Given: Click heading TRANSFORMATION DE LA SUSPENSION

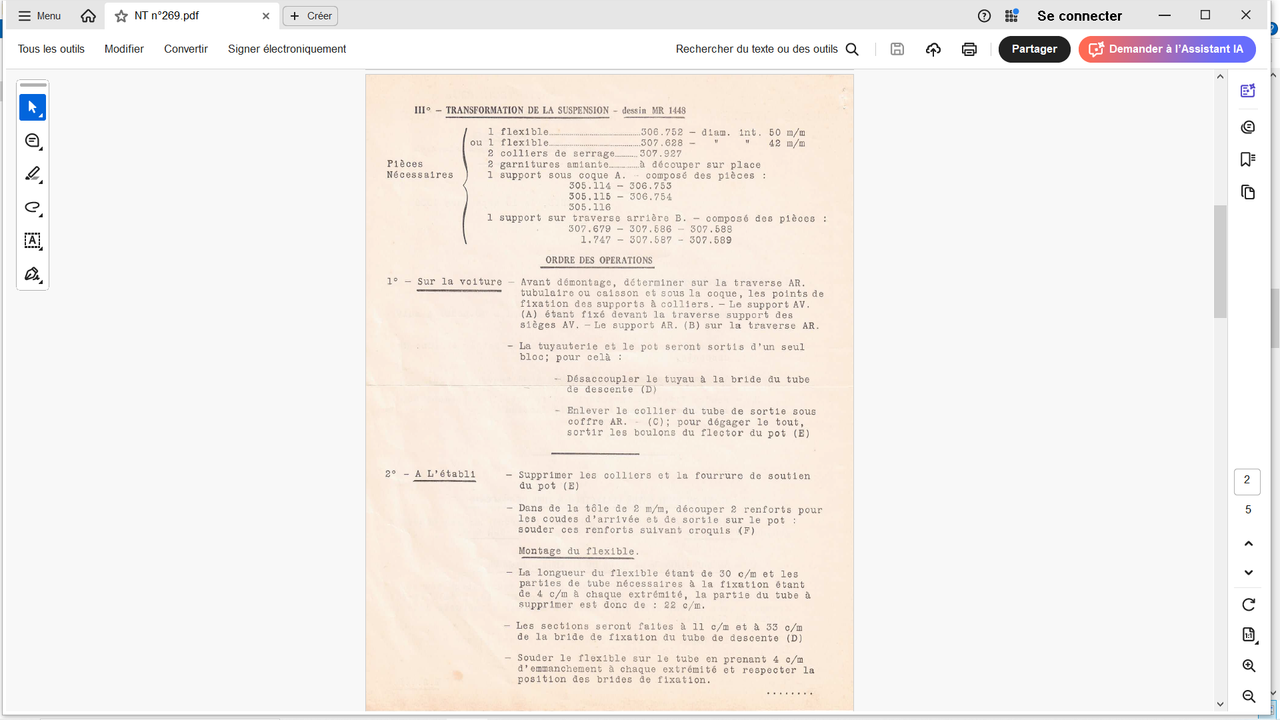Looking at the screenshot, I should 527,110.
